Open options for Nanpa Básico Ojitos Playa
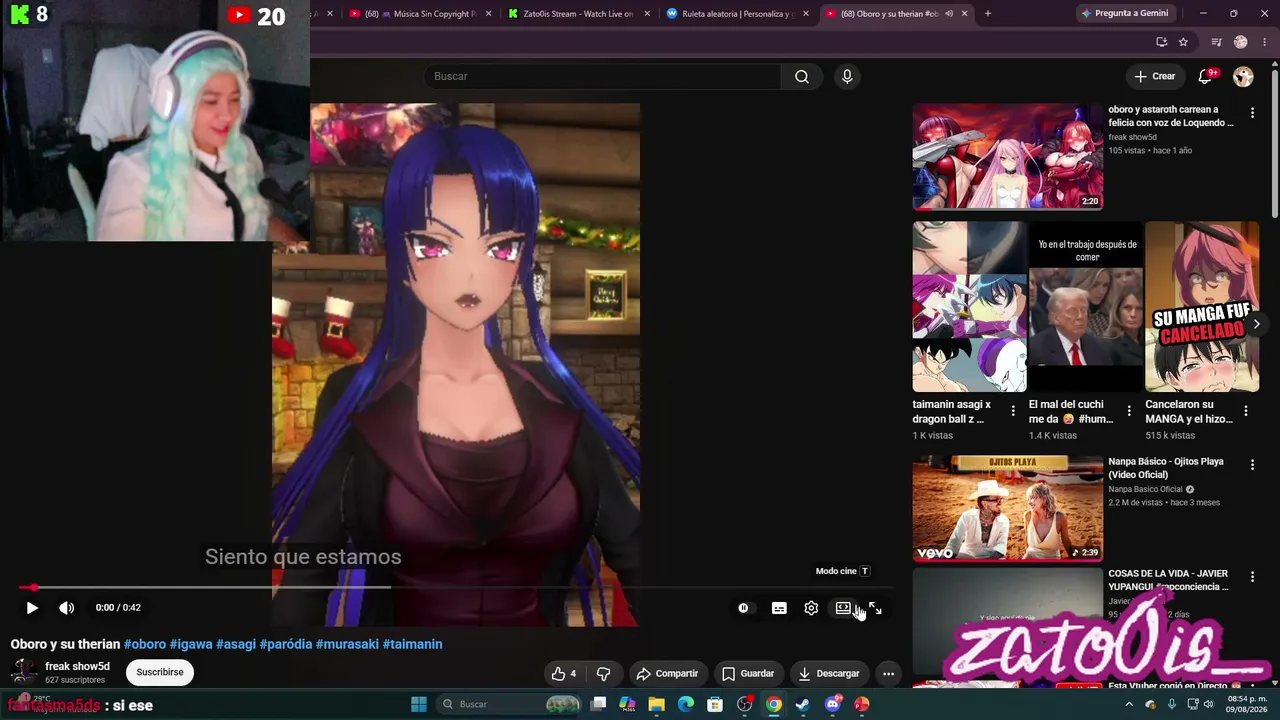This screenshot has width=1280, height=720. (x=1250, y=464)
